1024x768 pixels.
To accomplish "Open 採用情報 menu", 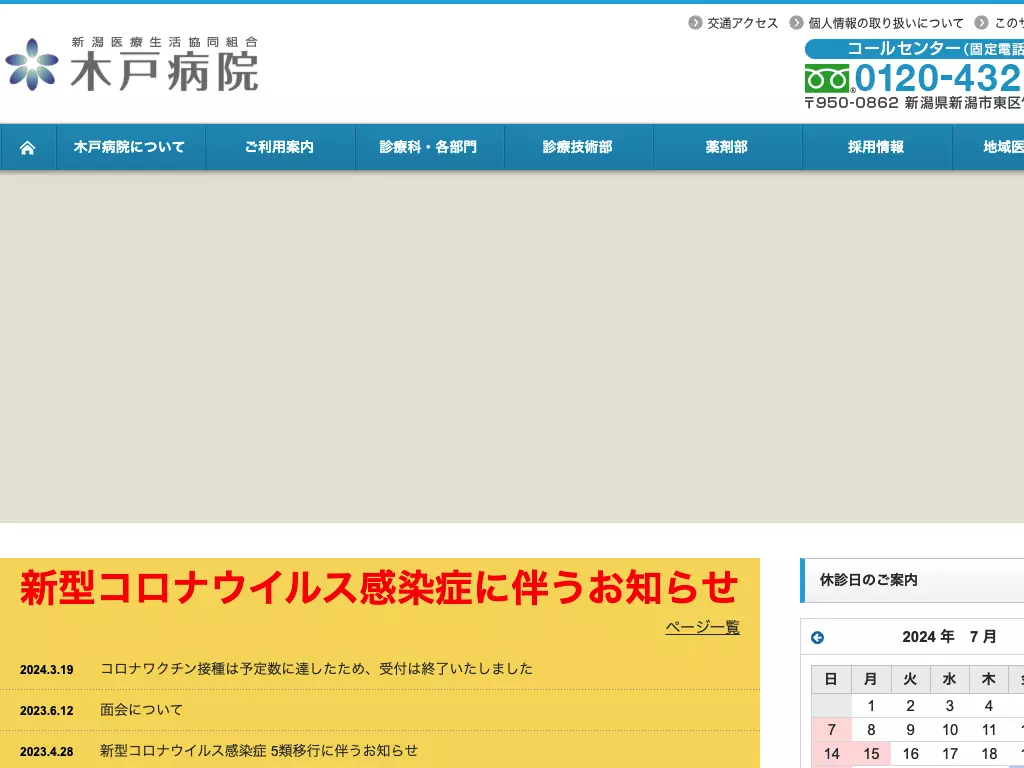I will (x=877, y=147).
